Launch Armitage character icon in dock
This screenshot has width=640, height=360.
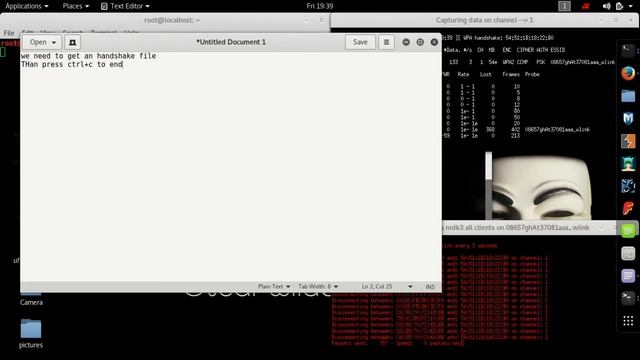tap(628, 164)
